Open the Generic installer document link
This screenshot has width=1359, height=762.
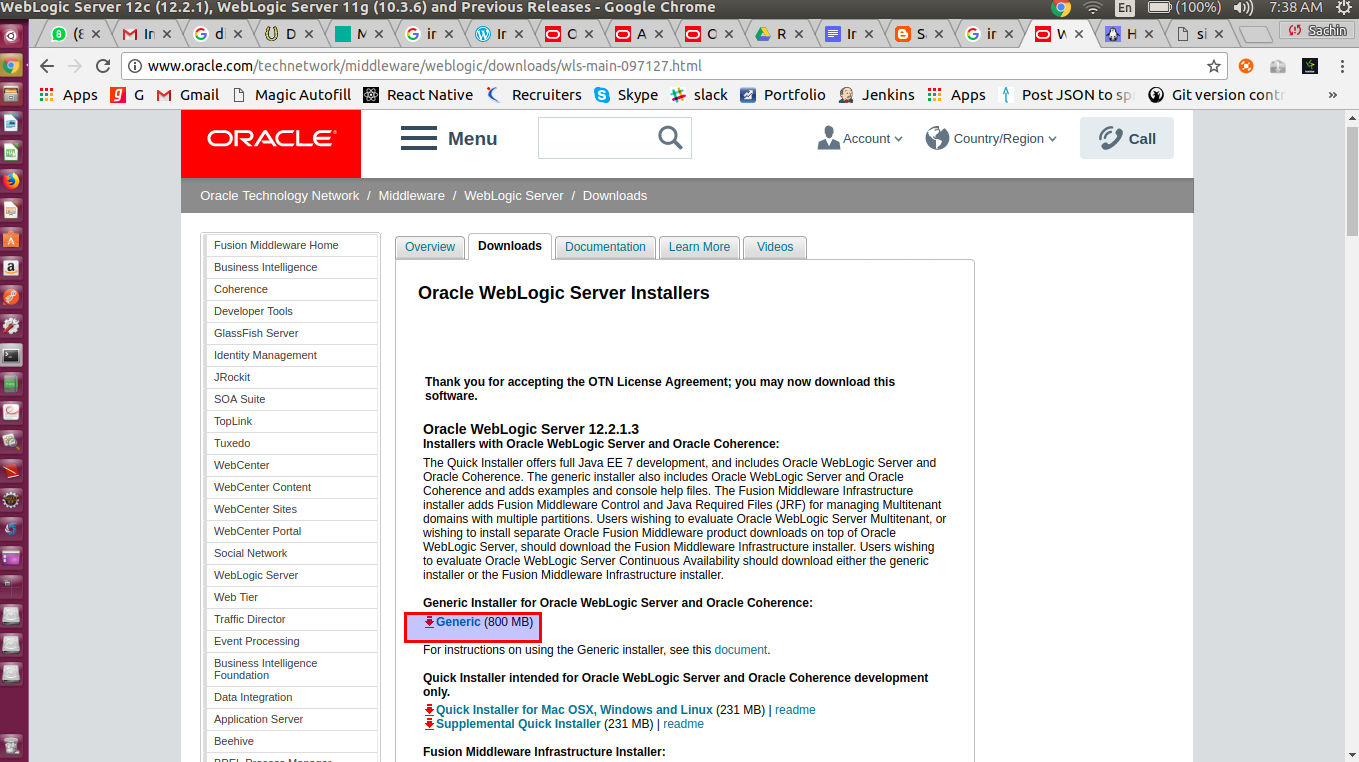click(741, 650)
